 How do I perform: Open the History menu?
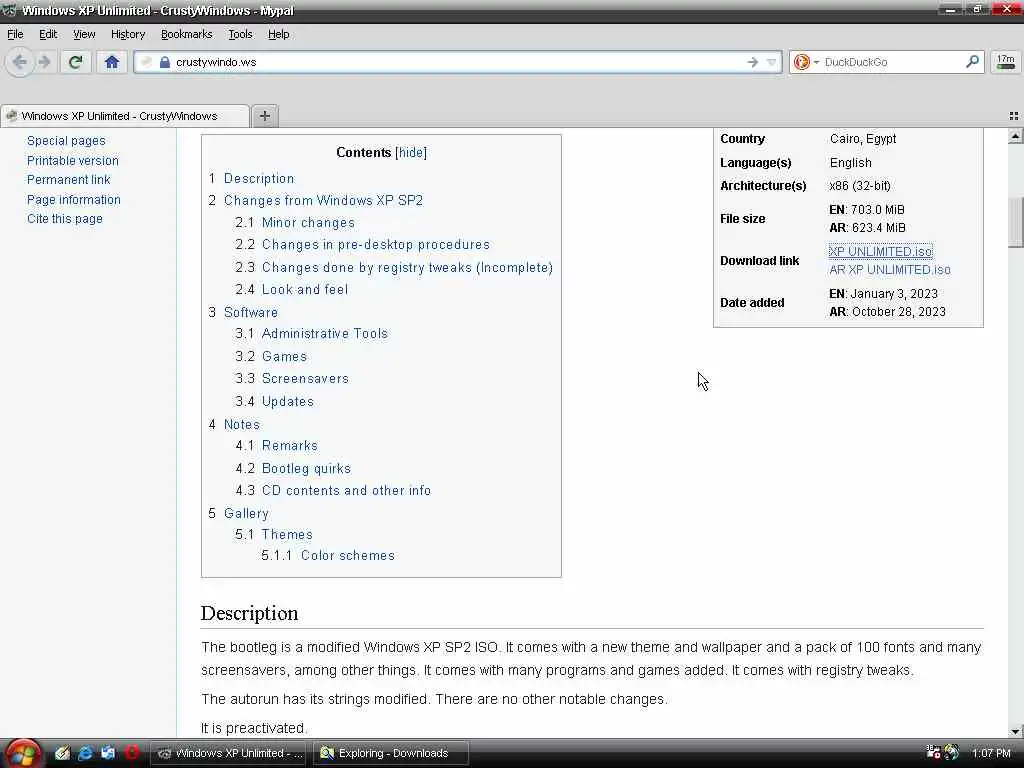pos(128,34)
